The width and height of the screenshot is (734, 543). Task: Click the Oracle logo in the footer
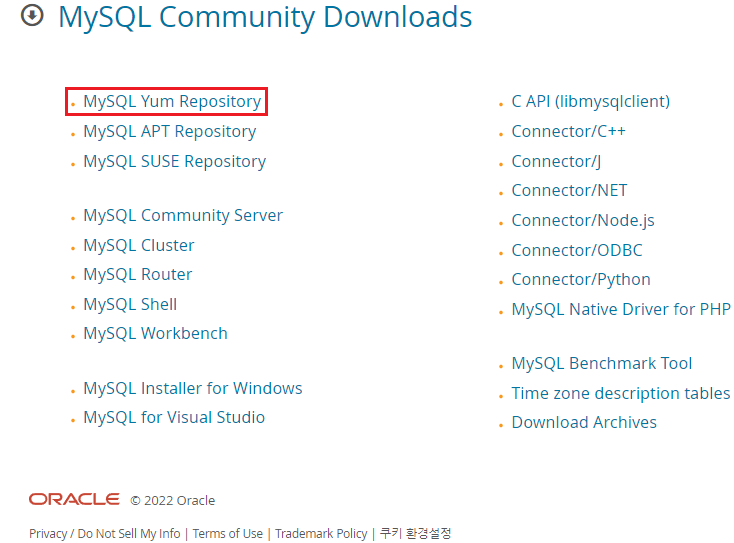(74, 499)
